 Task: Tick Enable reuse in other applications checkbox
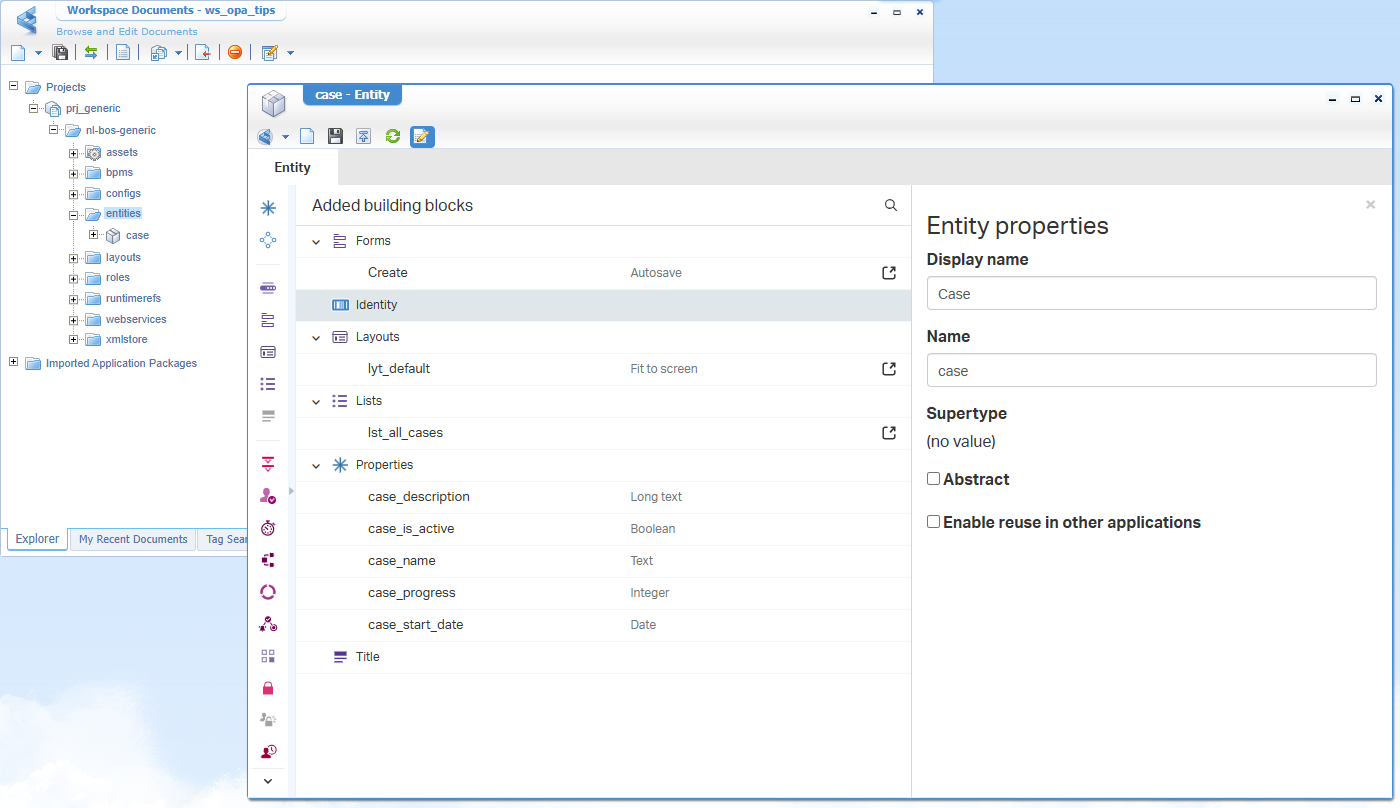tap(933, 522)
